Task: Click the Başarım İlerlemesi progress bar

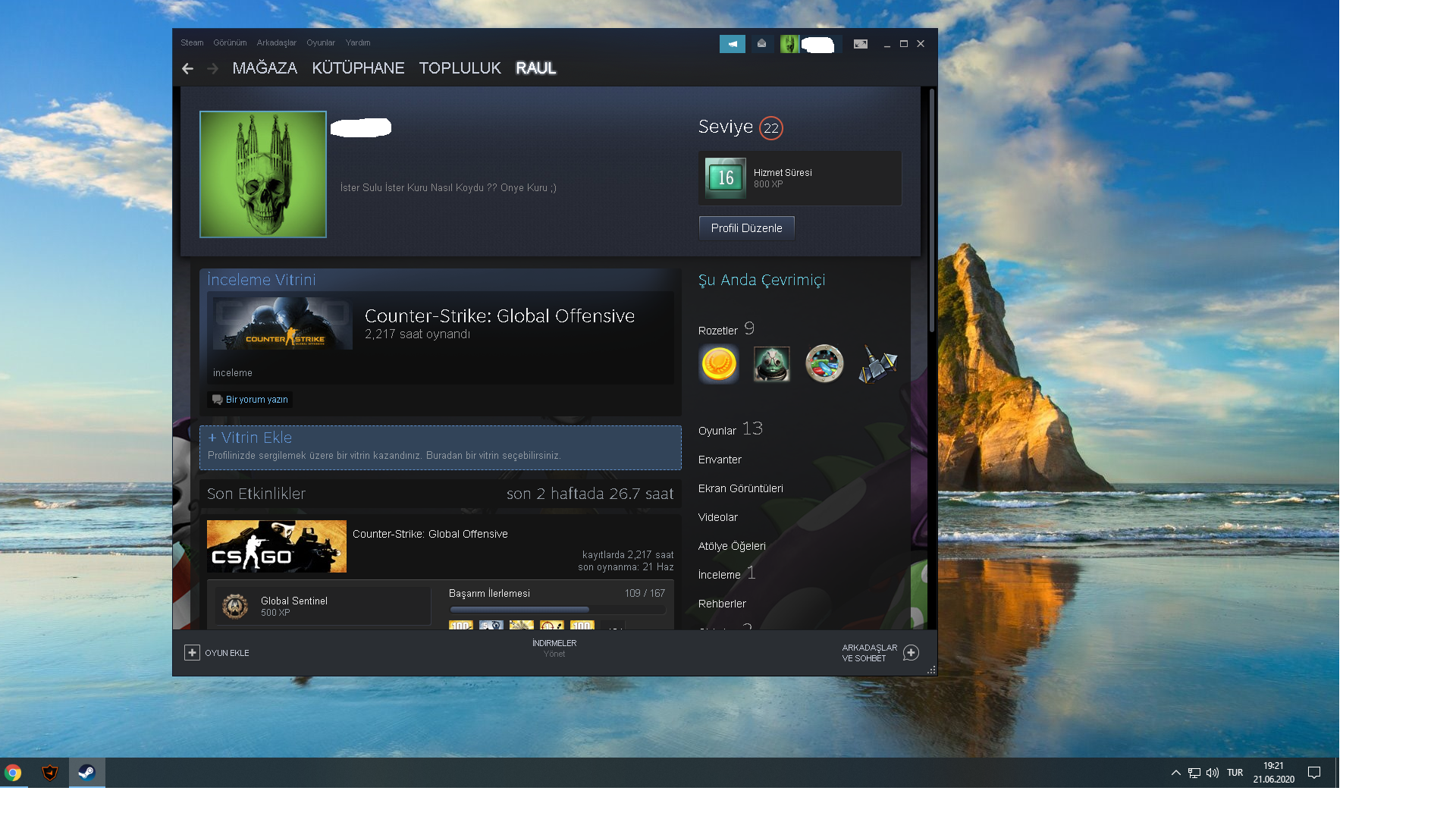Action: coord(557,610)
